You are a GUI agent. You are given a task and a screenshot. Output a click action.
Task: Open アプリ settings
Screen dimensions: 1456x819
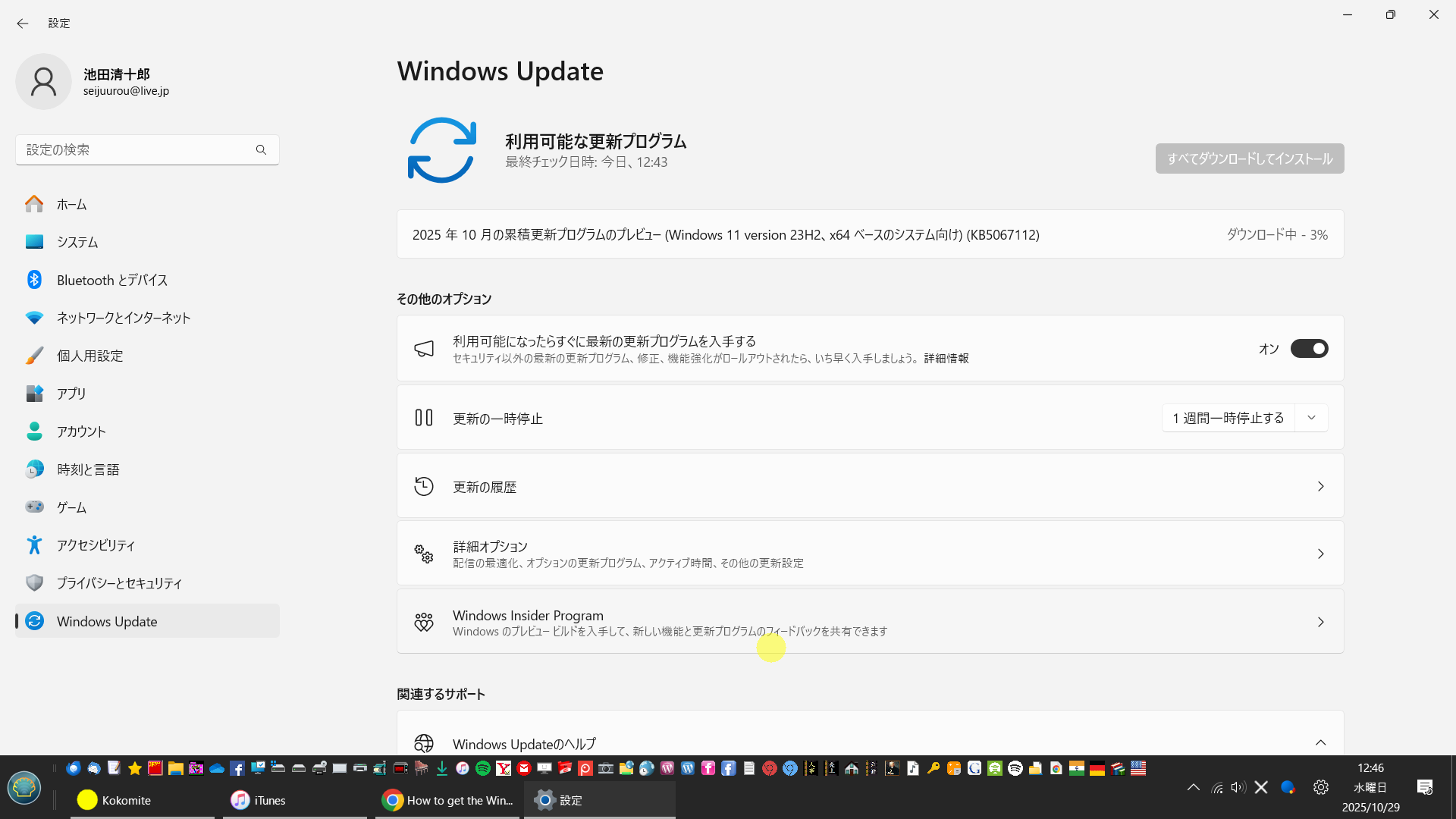[x=147, y=394]
